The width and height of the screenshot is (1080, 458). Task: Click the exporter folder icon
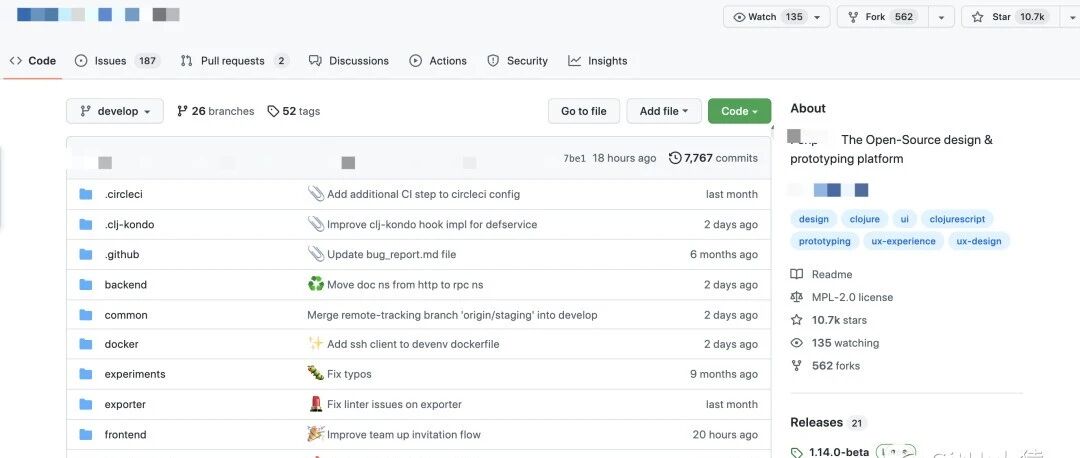85,404
